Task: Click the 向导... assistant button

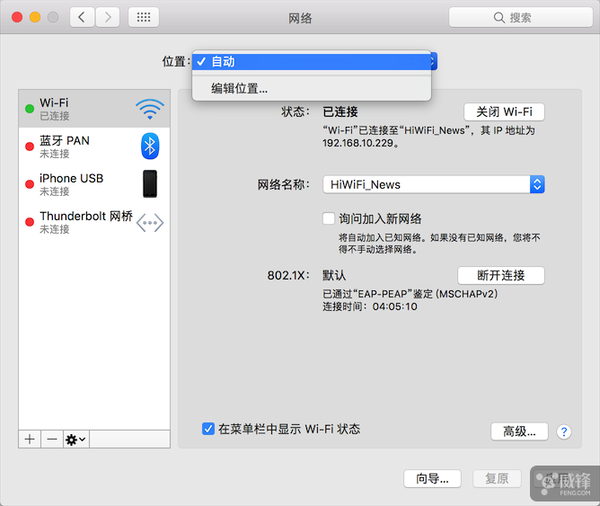Action: coord(432,479)
